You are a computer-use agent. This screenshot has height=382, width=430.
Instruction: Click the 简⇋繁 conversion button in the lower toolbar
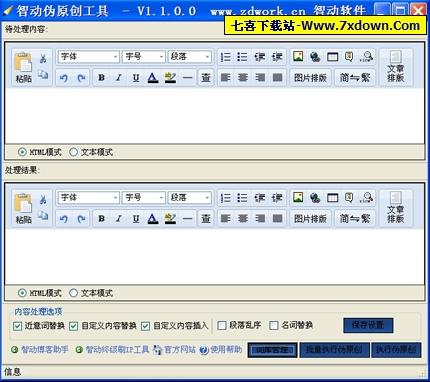coord(355,219)
